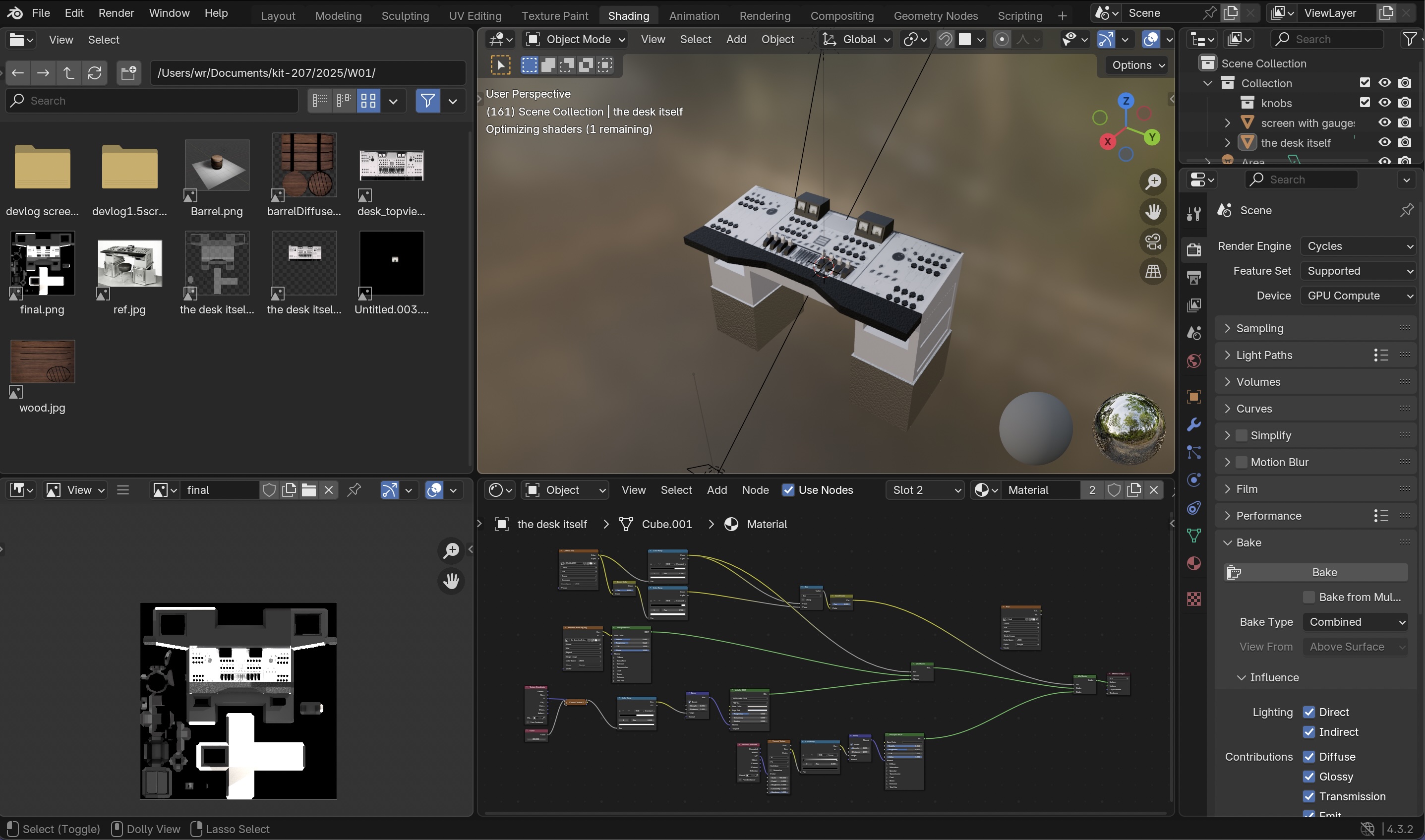Go back in file browser history
Screen dimensions: 1425x840
[x=17, y=73]
